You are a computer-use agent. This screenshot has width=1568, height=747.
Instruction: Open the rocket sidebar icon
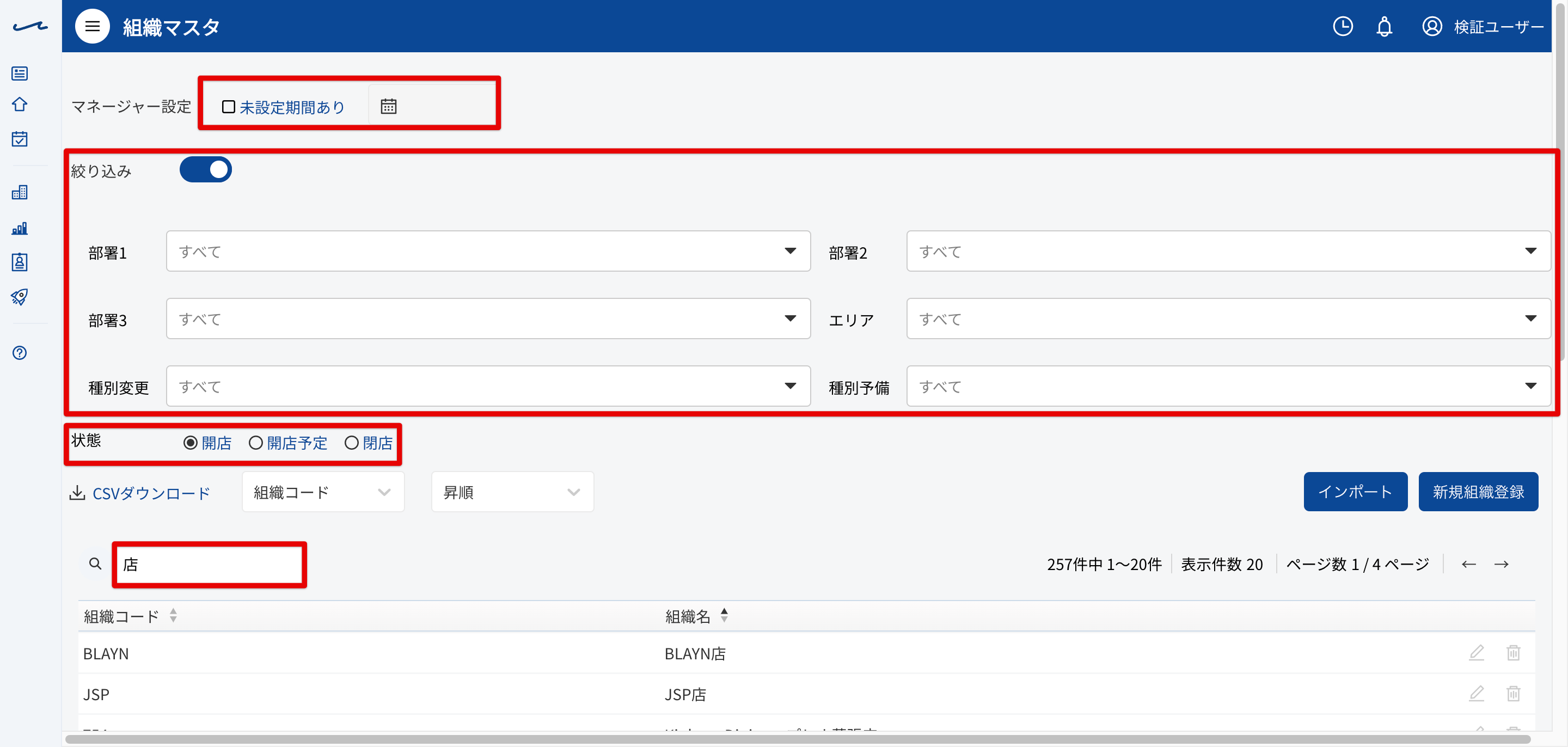[20, 297]
